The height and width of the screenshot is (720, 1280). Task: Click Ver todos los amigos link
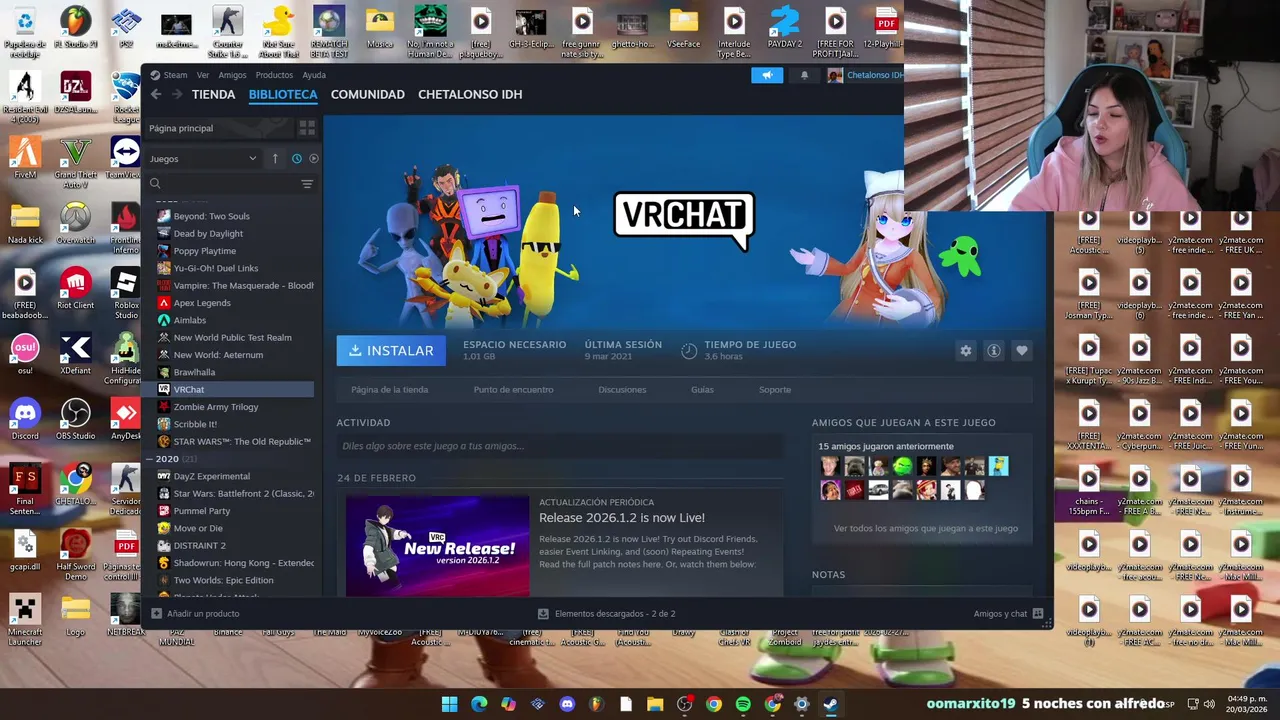tap(926, 528)
